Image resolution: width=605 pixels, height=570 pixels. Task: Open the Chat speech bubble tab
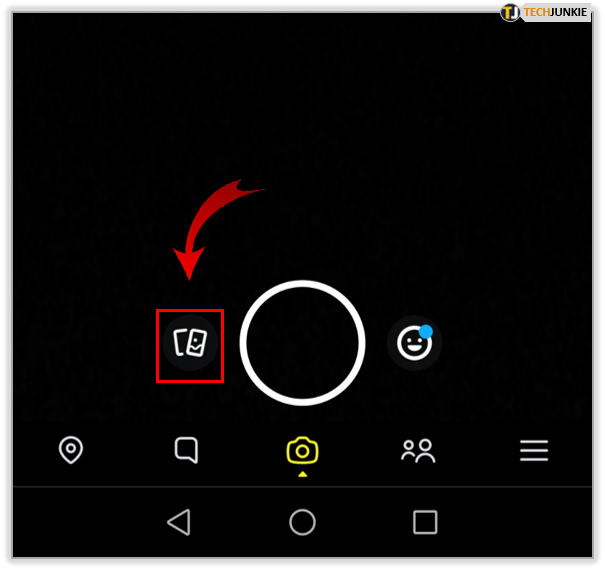tap(186, 450)
